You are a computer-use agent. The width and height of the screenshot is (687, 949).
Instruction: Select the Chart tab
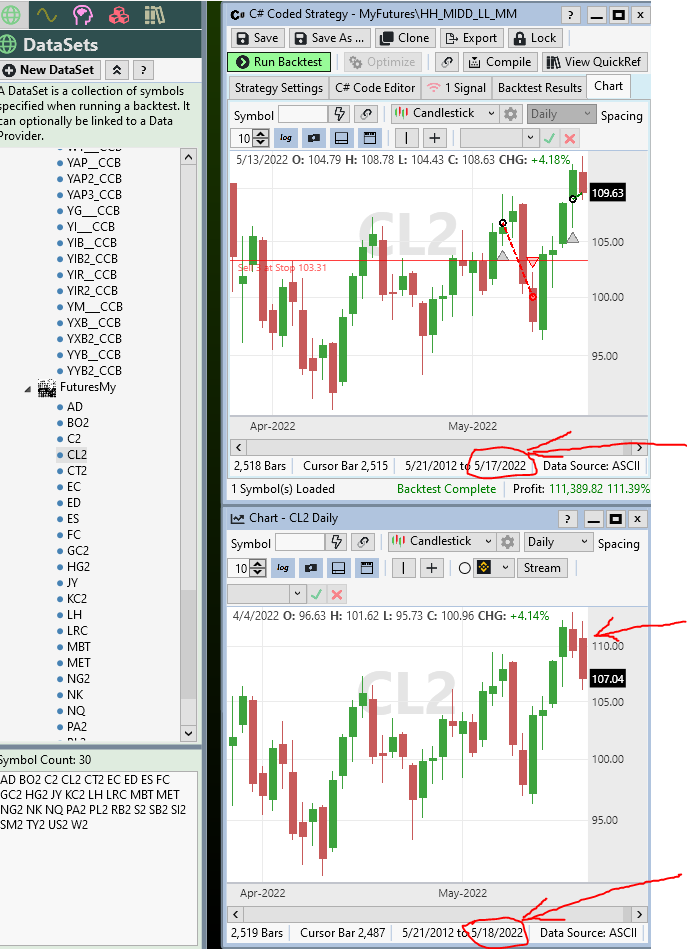click(608, 86)
